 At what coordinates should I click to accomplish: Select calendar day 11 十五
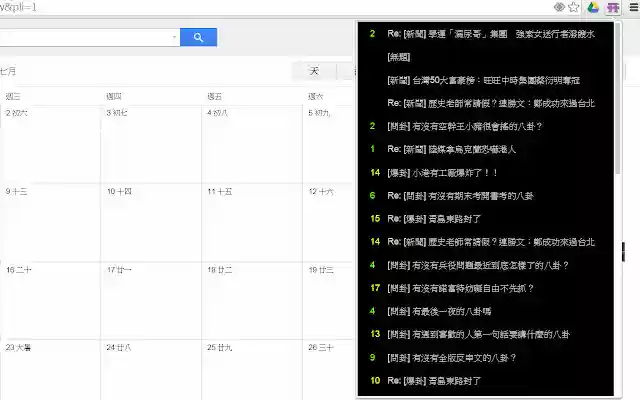(x=220, y=191)
